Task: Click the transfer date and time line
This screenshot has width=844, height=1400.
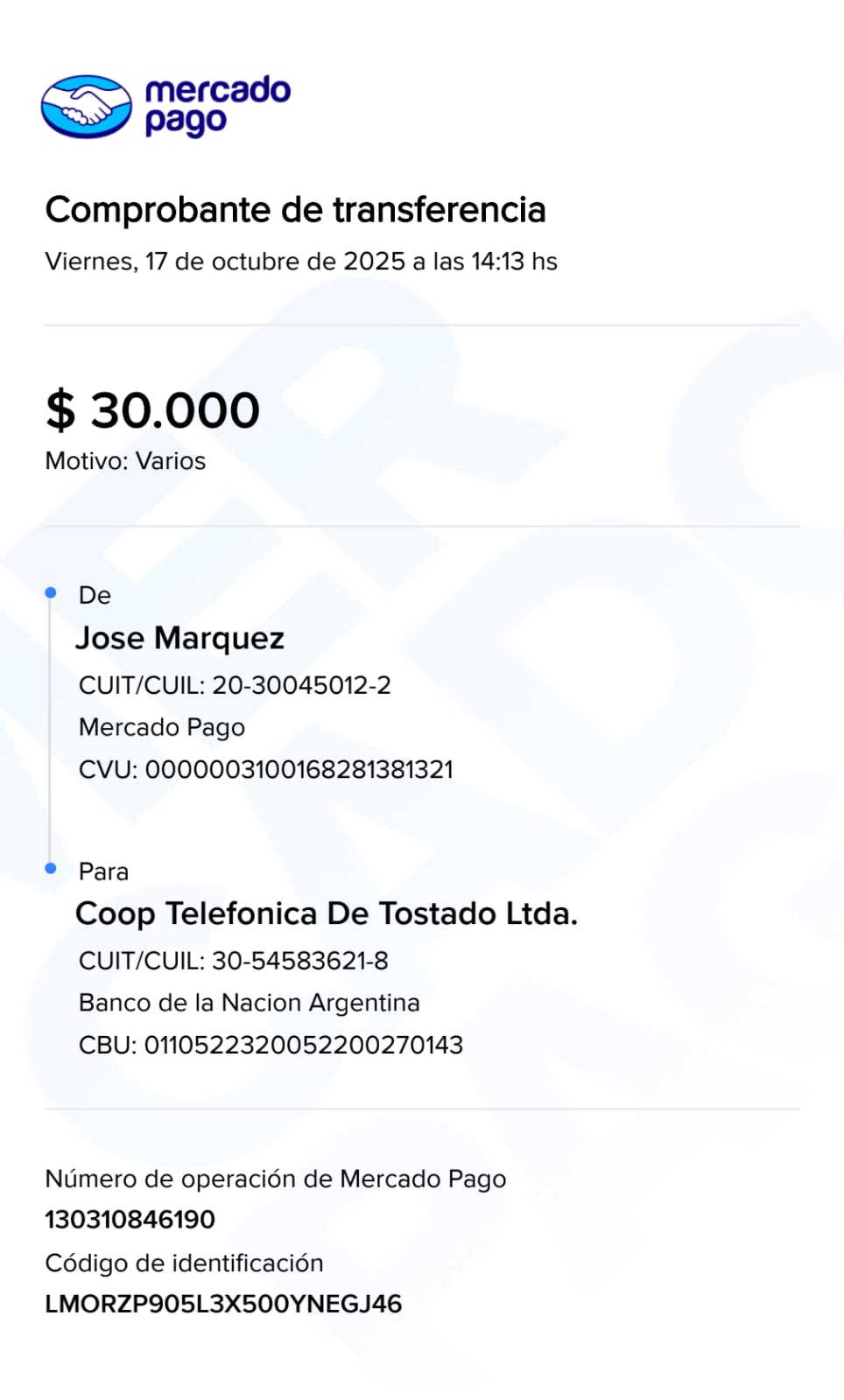Action: (x=300, y=262)
